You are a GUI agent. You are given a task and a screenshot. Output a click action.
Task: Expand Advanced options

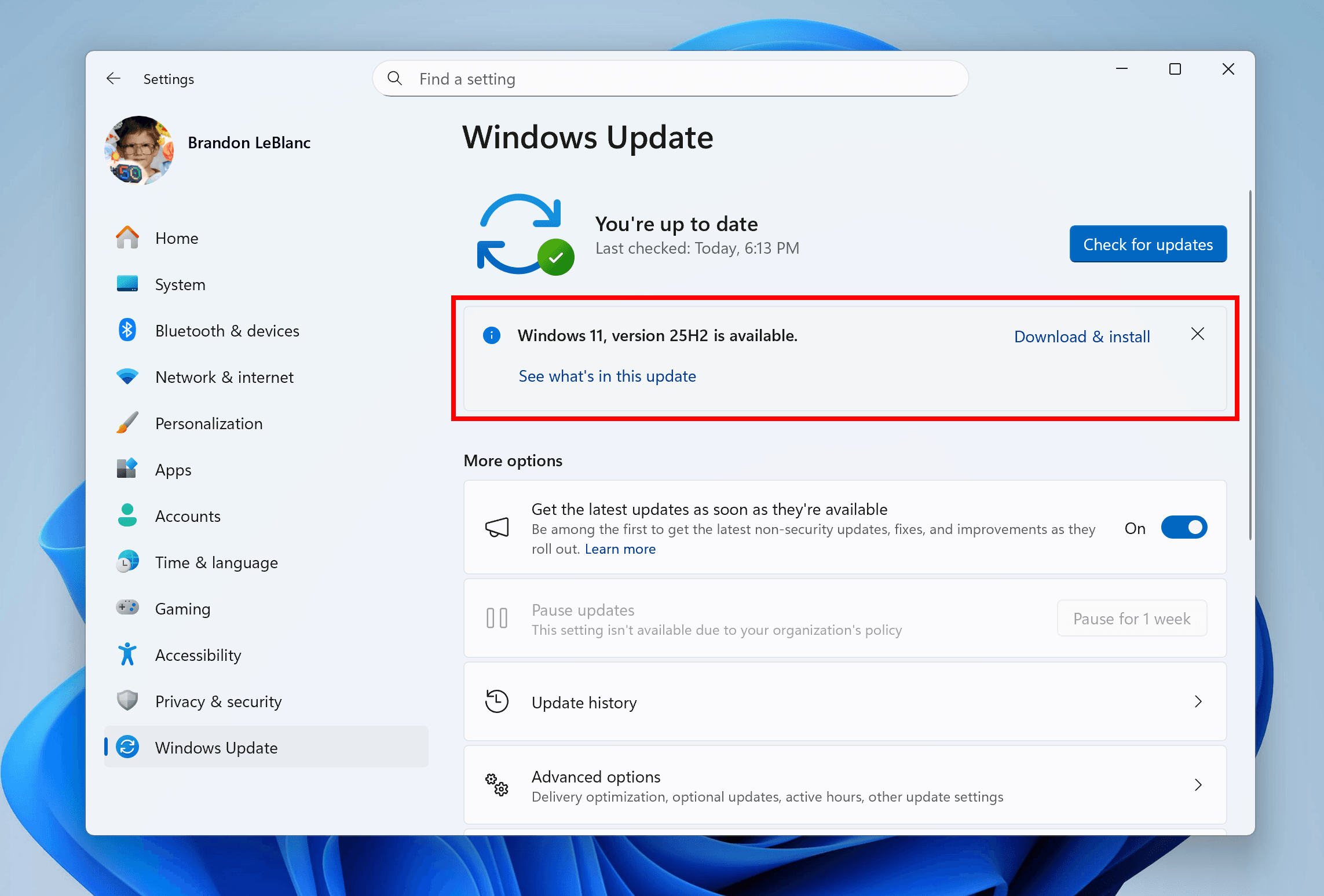(x=1198, y=785)
